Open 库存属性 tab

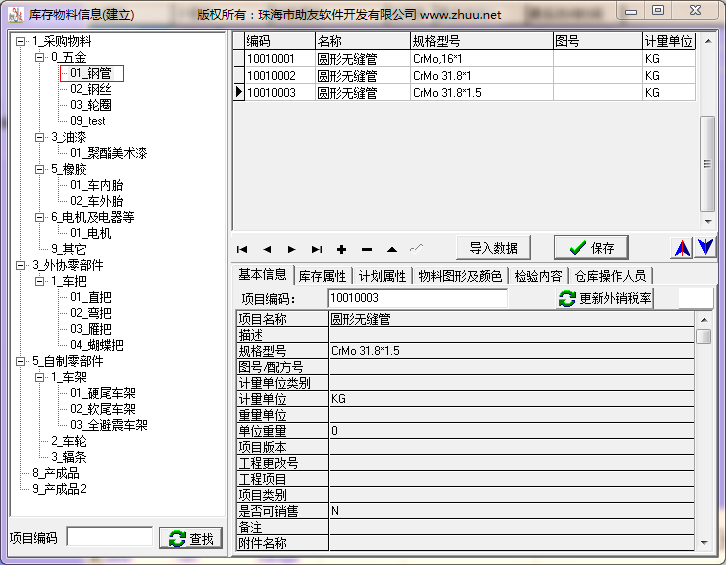322,276
